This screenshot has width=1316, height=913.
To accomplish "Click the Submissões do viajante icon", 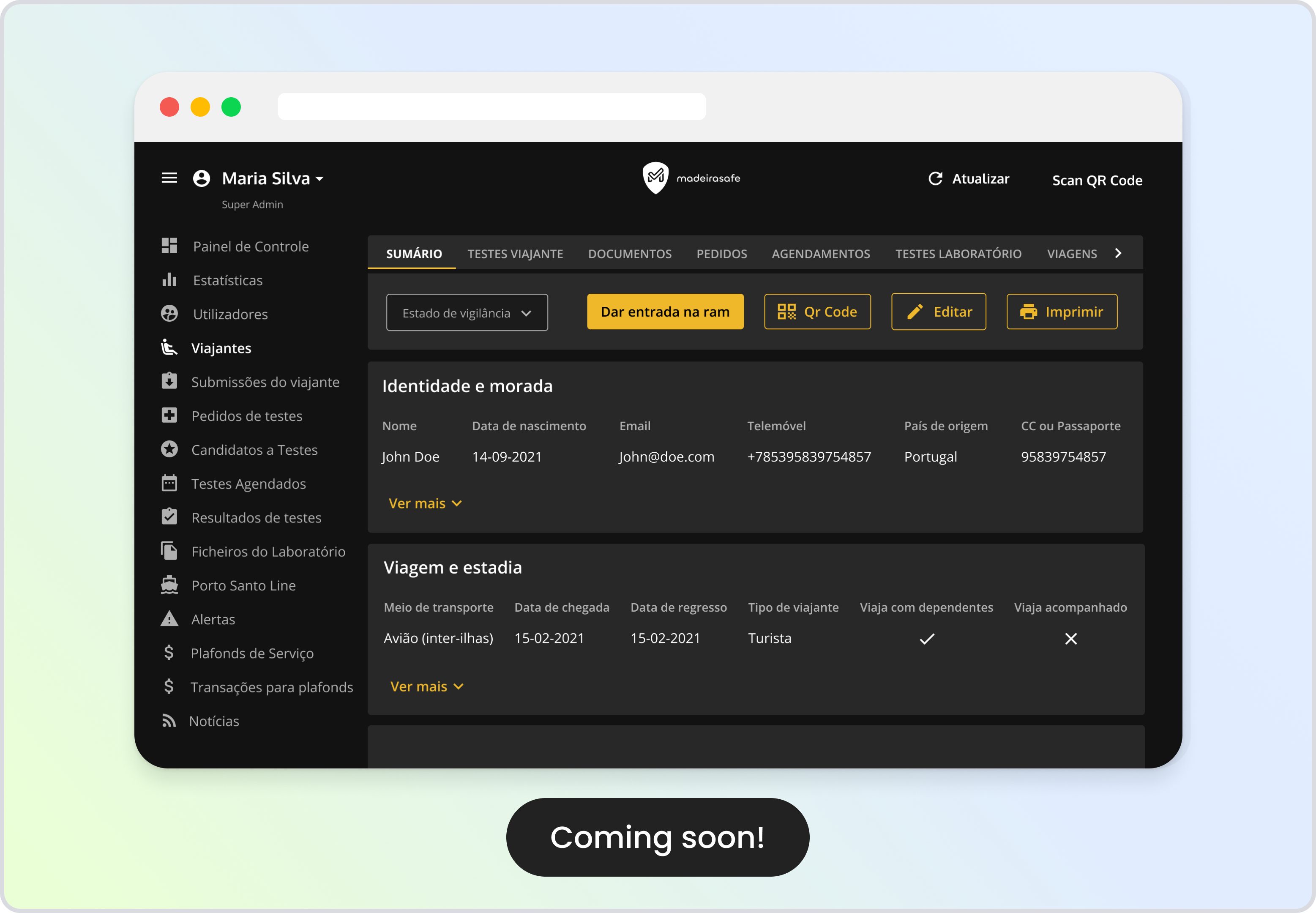I will [x=169, y=381].
